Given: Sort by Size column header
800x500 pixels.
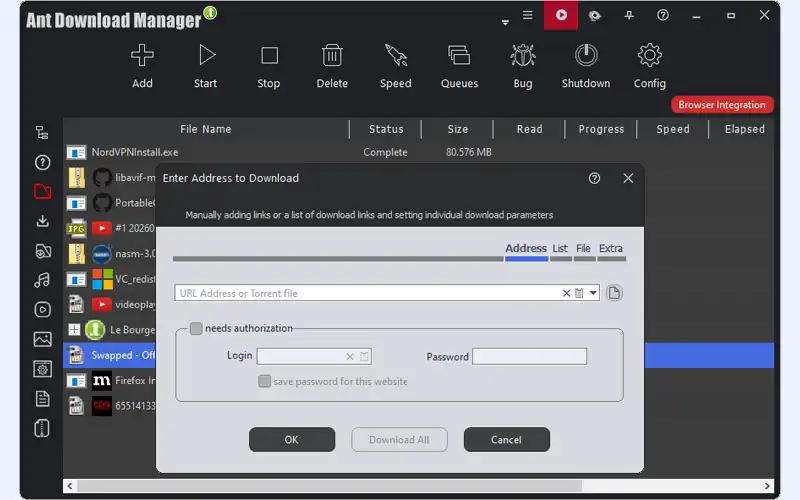Looking at the screenshot, I should pos(458,129).
